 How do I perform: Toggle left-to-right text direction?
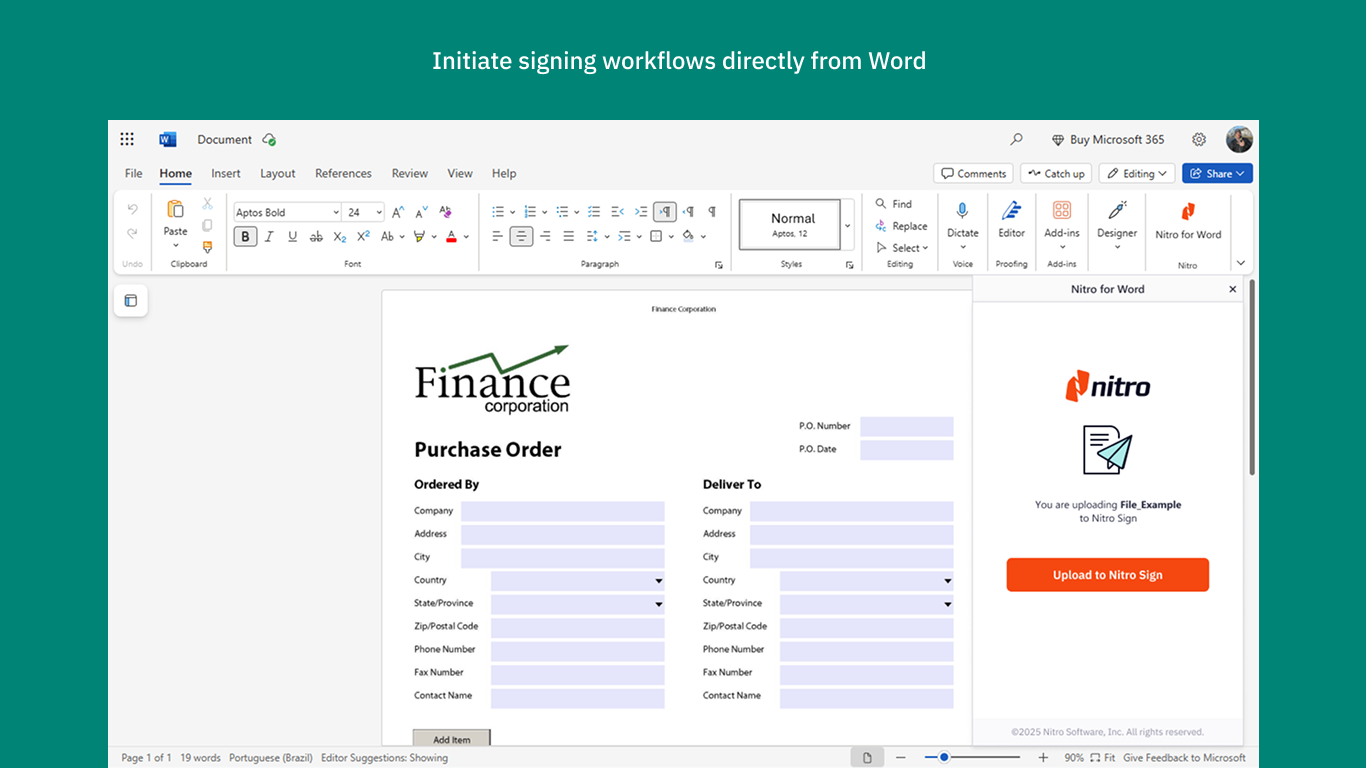tap(665, 211)
